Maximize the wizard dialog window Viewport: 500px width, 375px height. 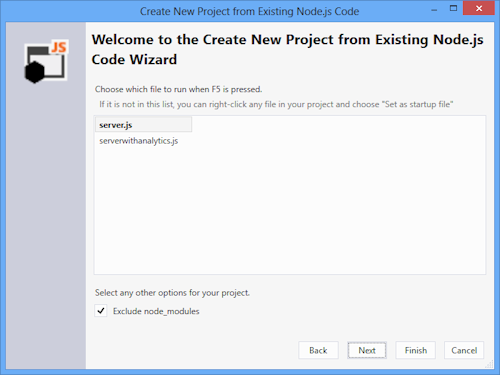453,8
